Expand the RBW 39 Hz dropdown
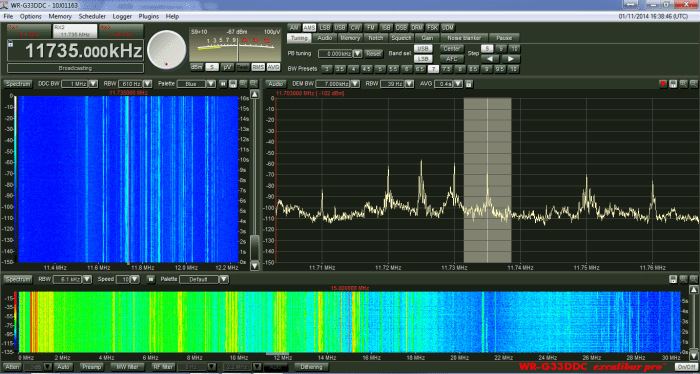 408,84
